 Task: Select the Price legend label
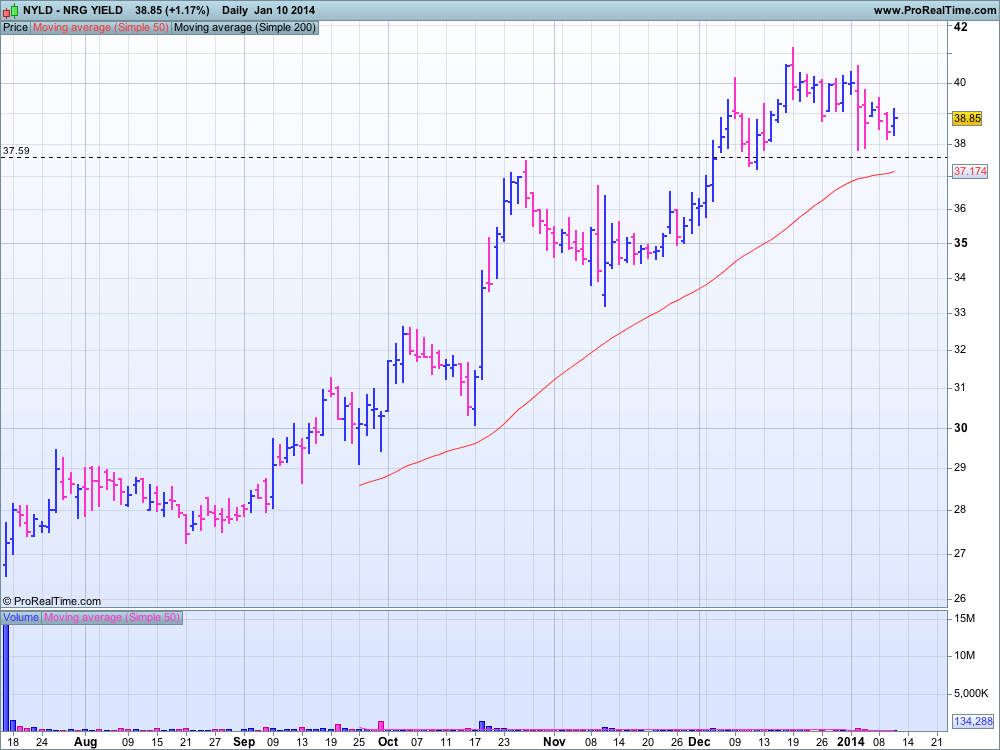16,27
